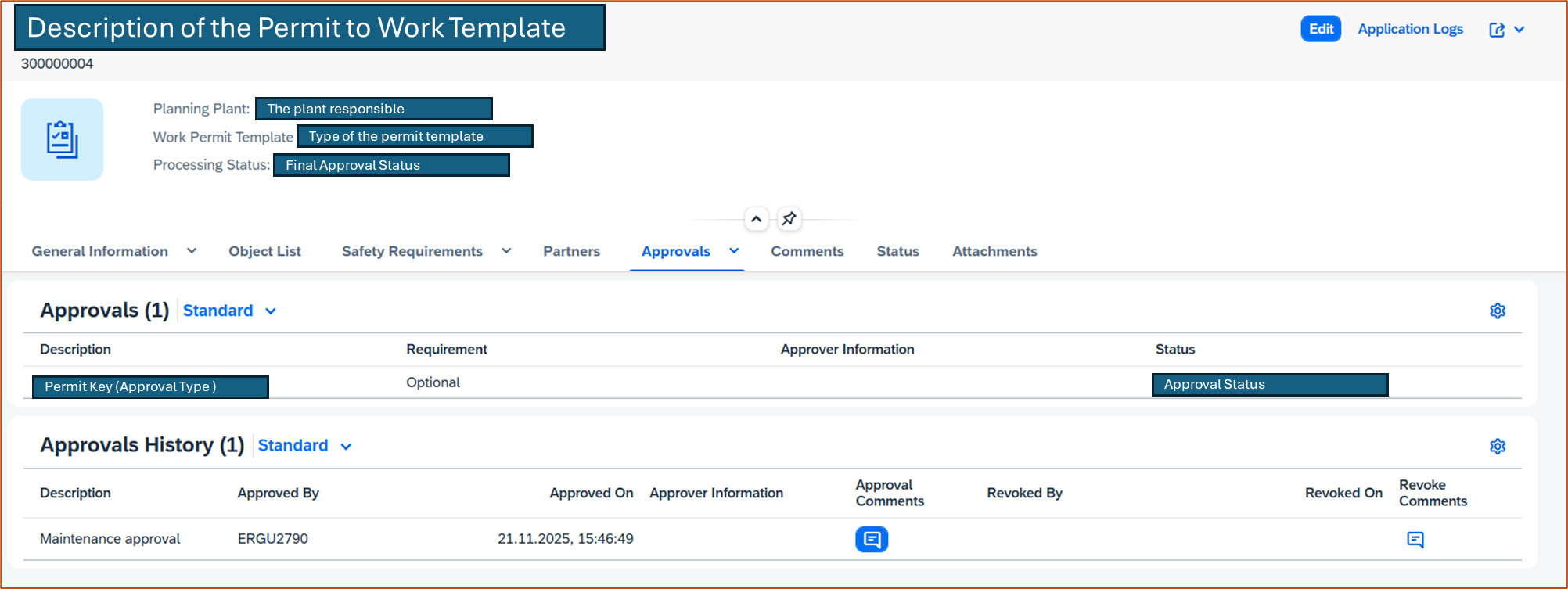Viewport: 1568px width, 589px height.
Task: View revoke comments for Maintenance approval
Action: point(1415,539)
